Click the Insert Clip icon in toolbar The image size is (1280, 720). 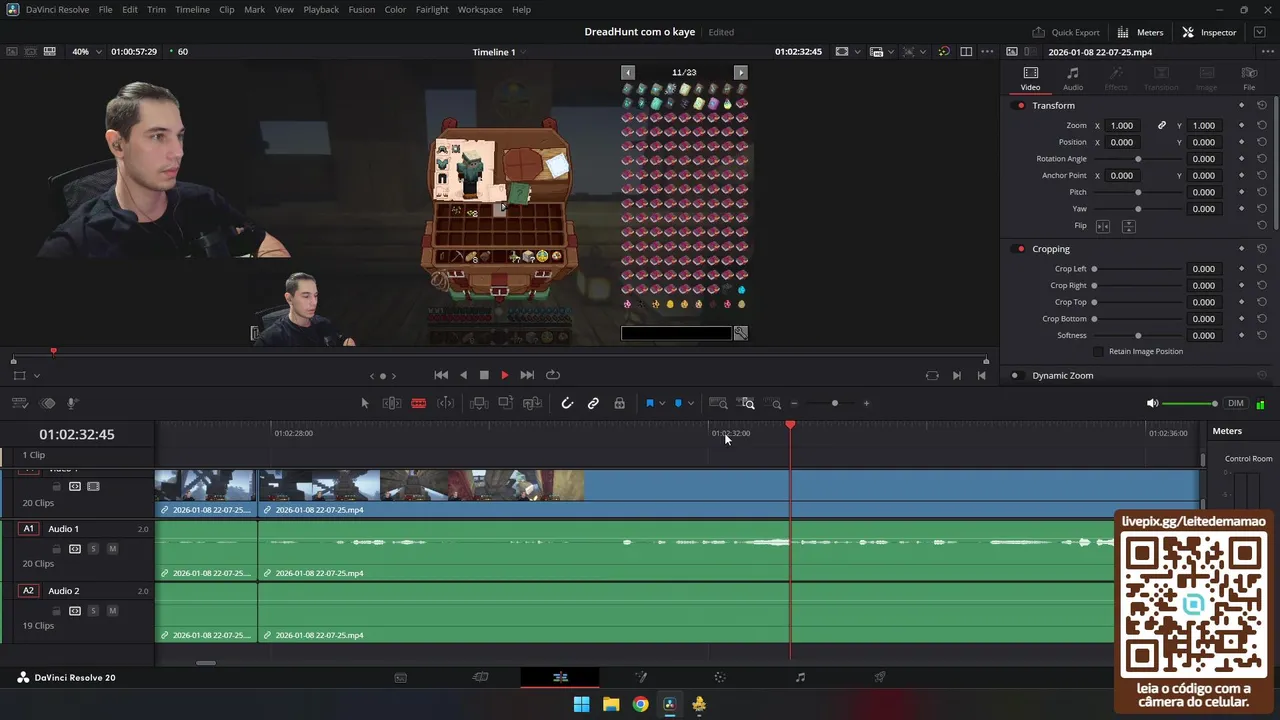[479, 403]
